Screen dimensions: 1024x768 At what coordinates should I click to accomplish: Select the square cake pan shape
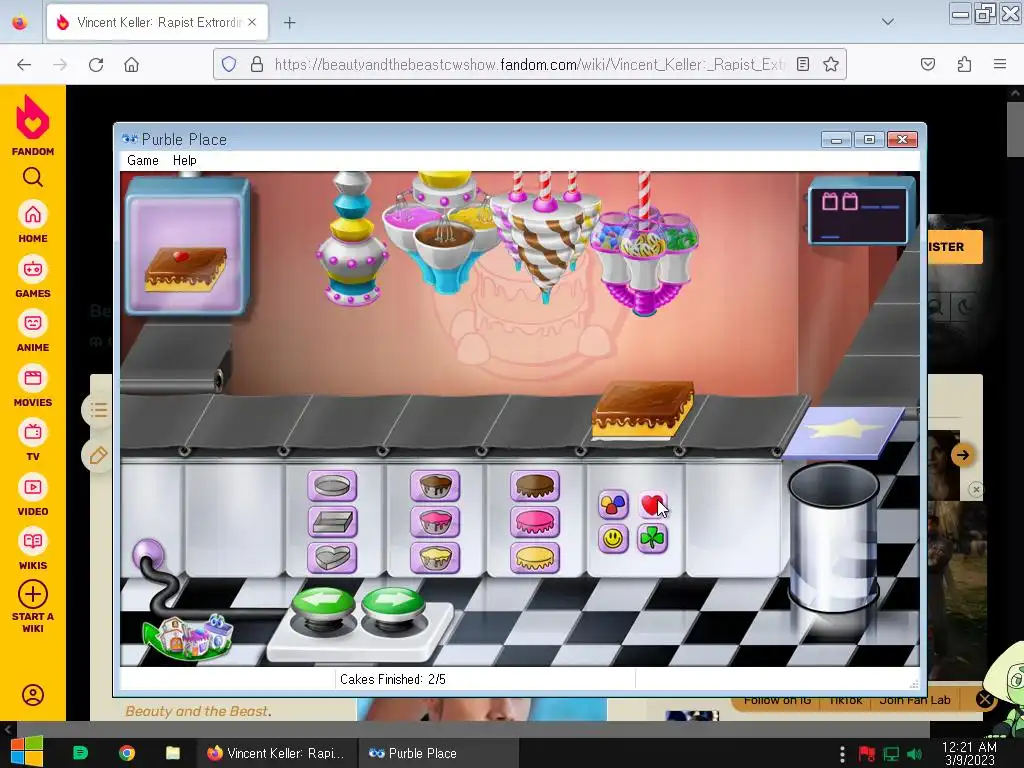point(332,522)
